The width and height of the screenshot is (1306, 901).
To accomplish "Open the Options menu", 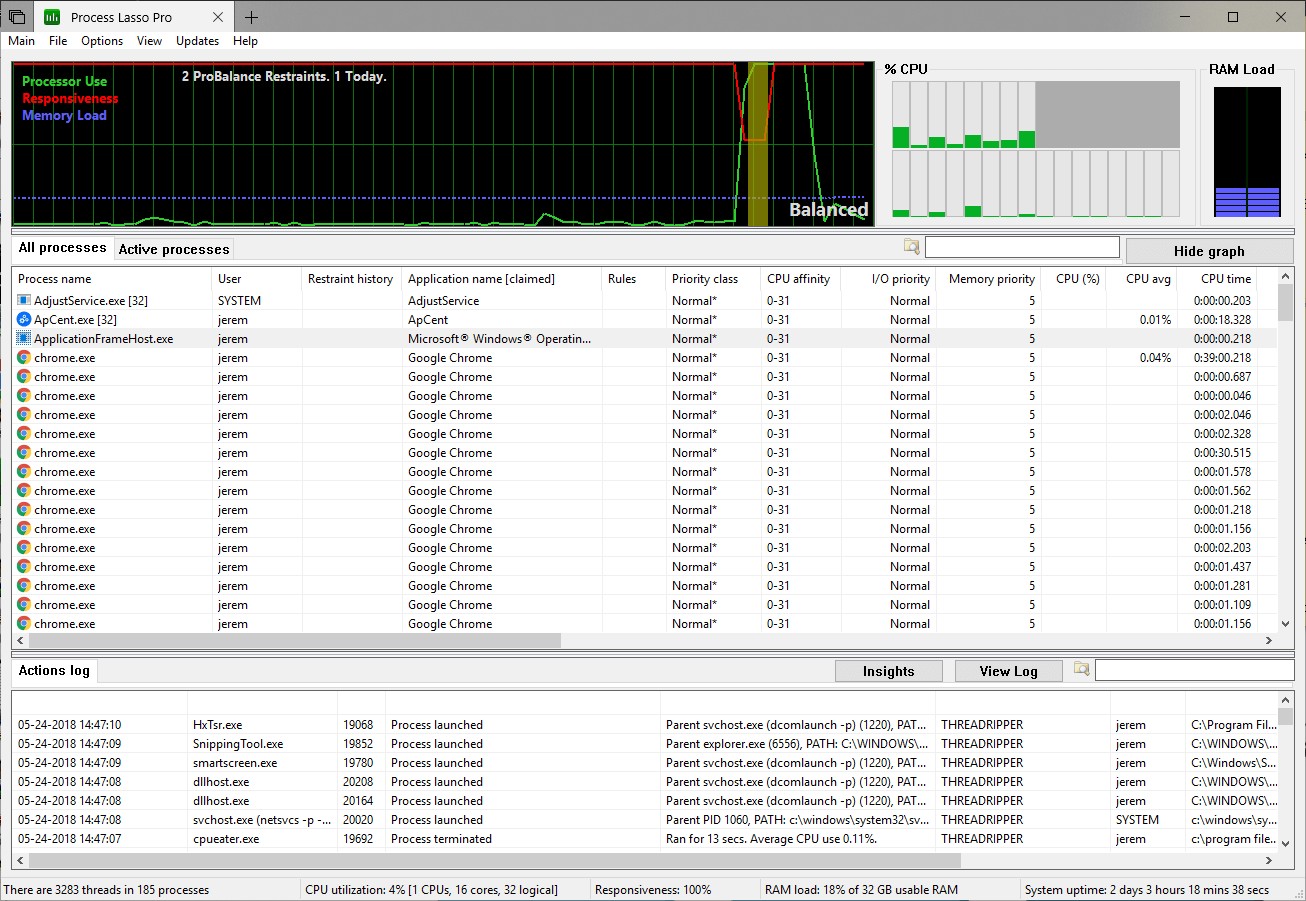I will (x=101, y=41).
